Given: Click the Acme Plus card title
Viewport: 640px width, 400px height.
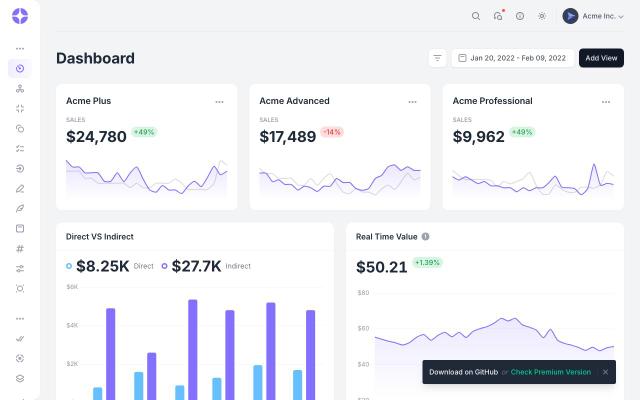Looking at the screenshot, I should [x=89, y=101].
